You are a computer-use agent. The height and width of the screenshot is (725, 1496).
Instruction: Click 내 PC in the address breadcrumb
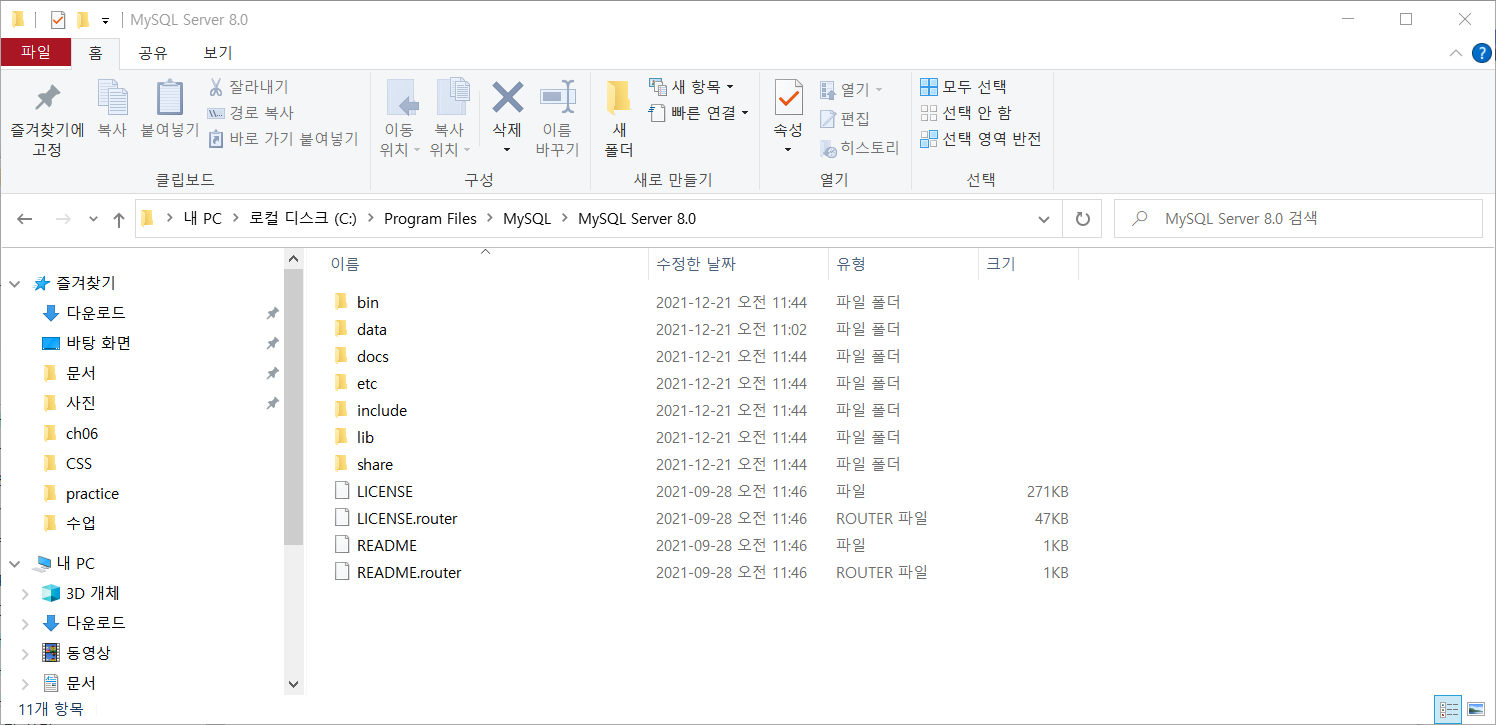(x=203, y=219)
